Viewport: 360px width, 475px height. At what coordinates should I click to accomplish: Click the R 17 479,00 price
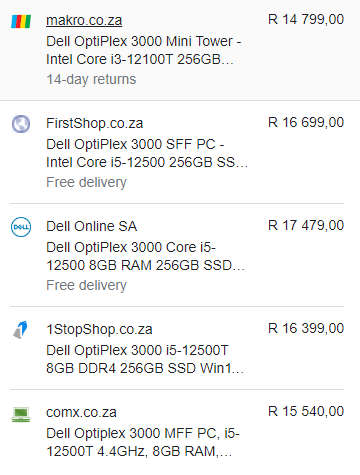(306, 225)
